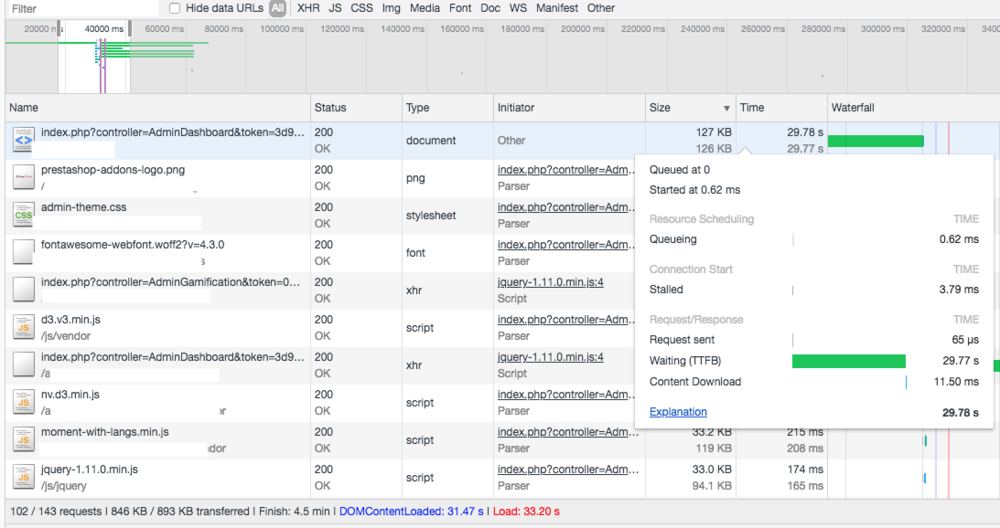Click the file icon for AdminGamification request
The image size is (1000, 528).
pyautogui.click(x=24, y=290)
